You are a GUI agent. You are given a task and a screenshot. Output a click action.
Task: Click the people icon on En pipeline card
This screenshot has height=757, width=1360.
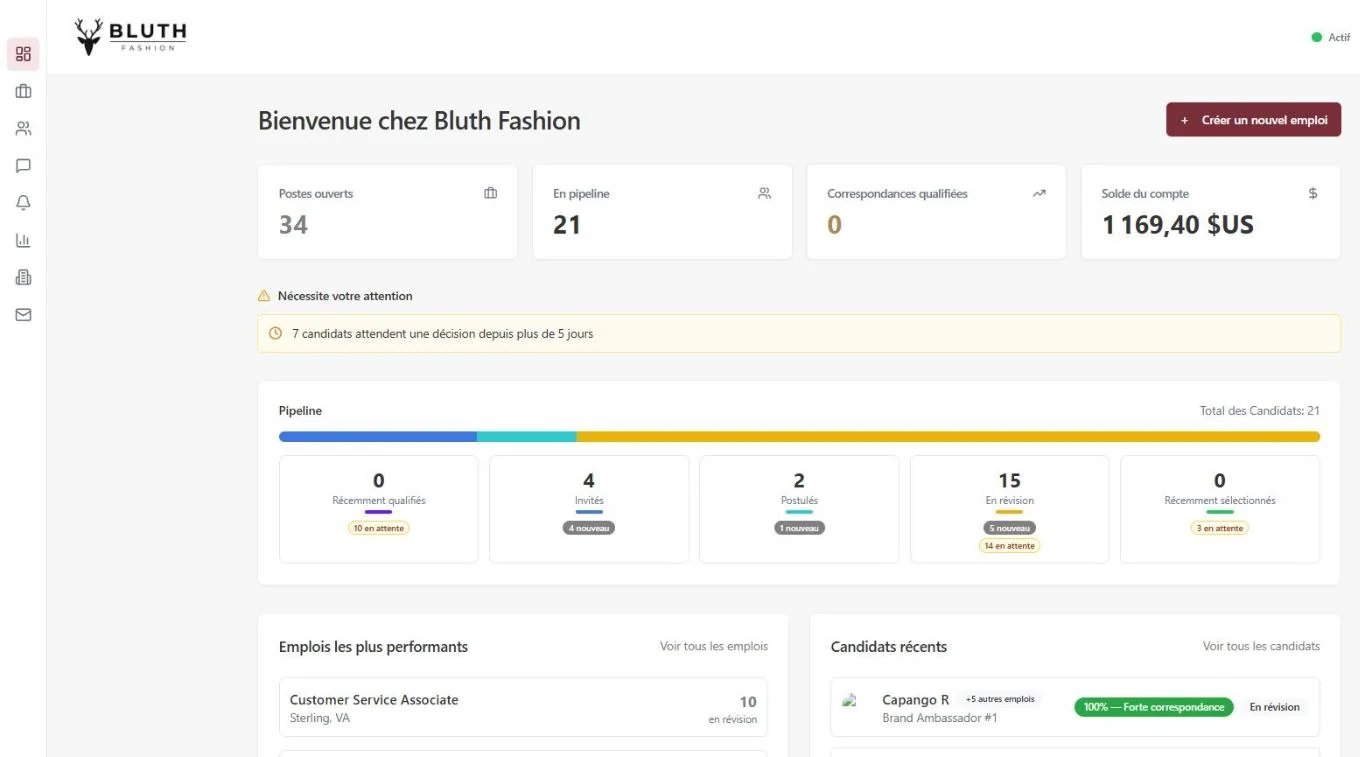click(764, 193)
